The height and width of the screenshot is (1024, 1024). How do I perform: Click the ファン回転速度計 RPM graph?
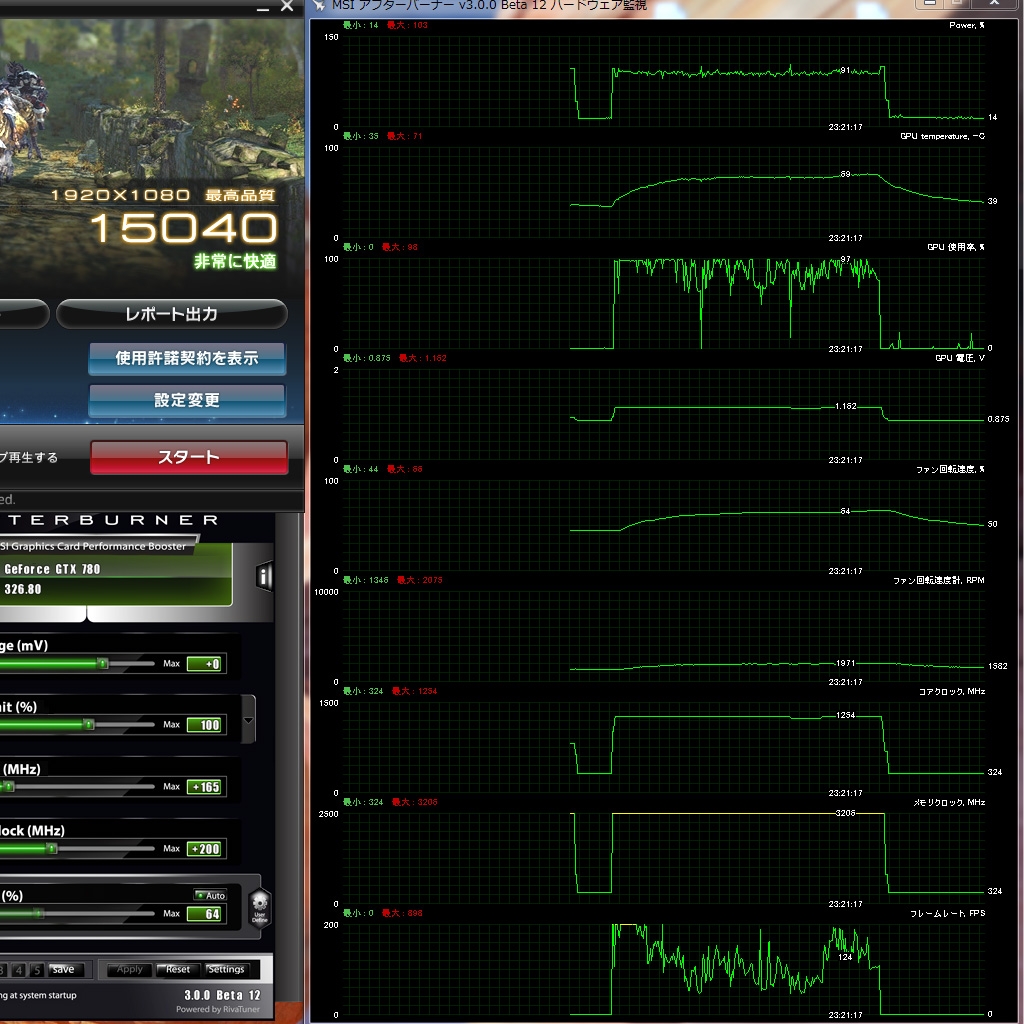(663, 637)
